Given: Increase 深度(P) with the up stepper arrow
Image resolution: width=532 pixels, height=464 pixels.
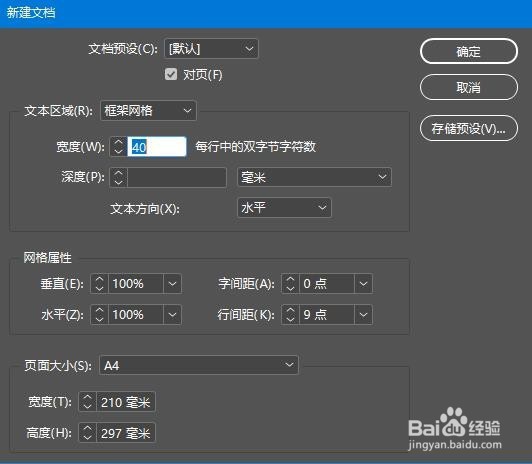Looking at the screenshot, I should tap(118, 173).
